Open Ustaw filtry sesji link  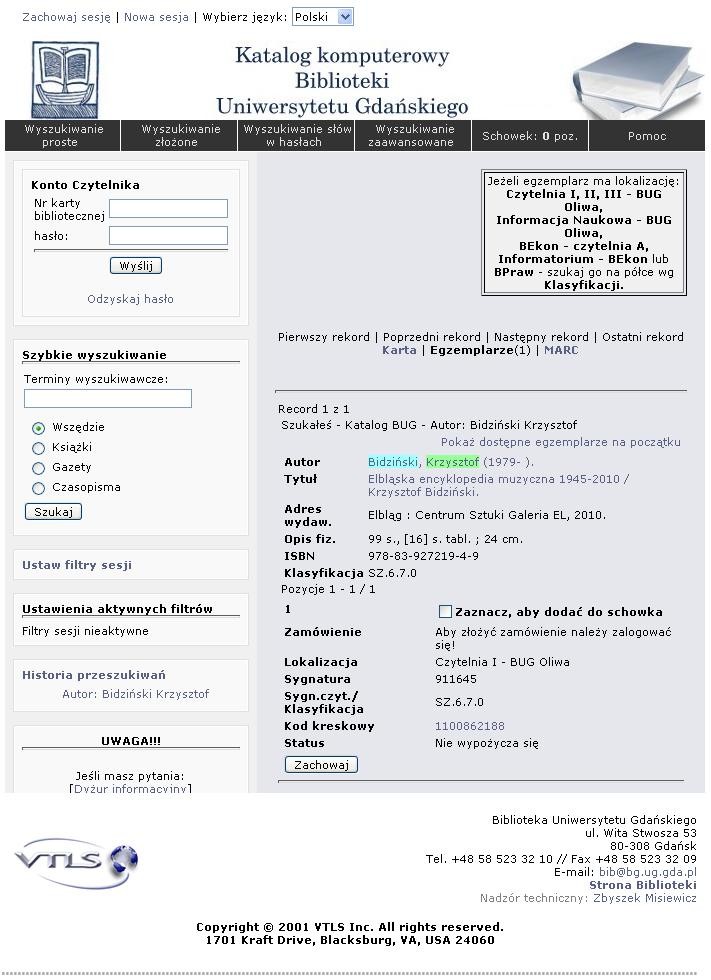click(x=77, y=565)
